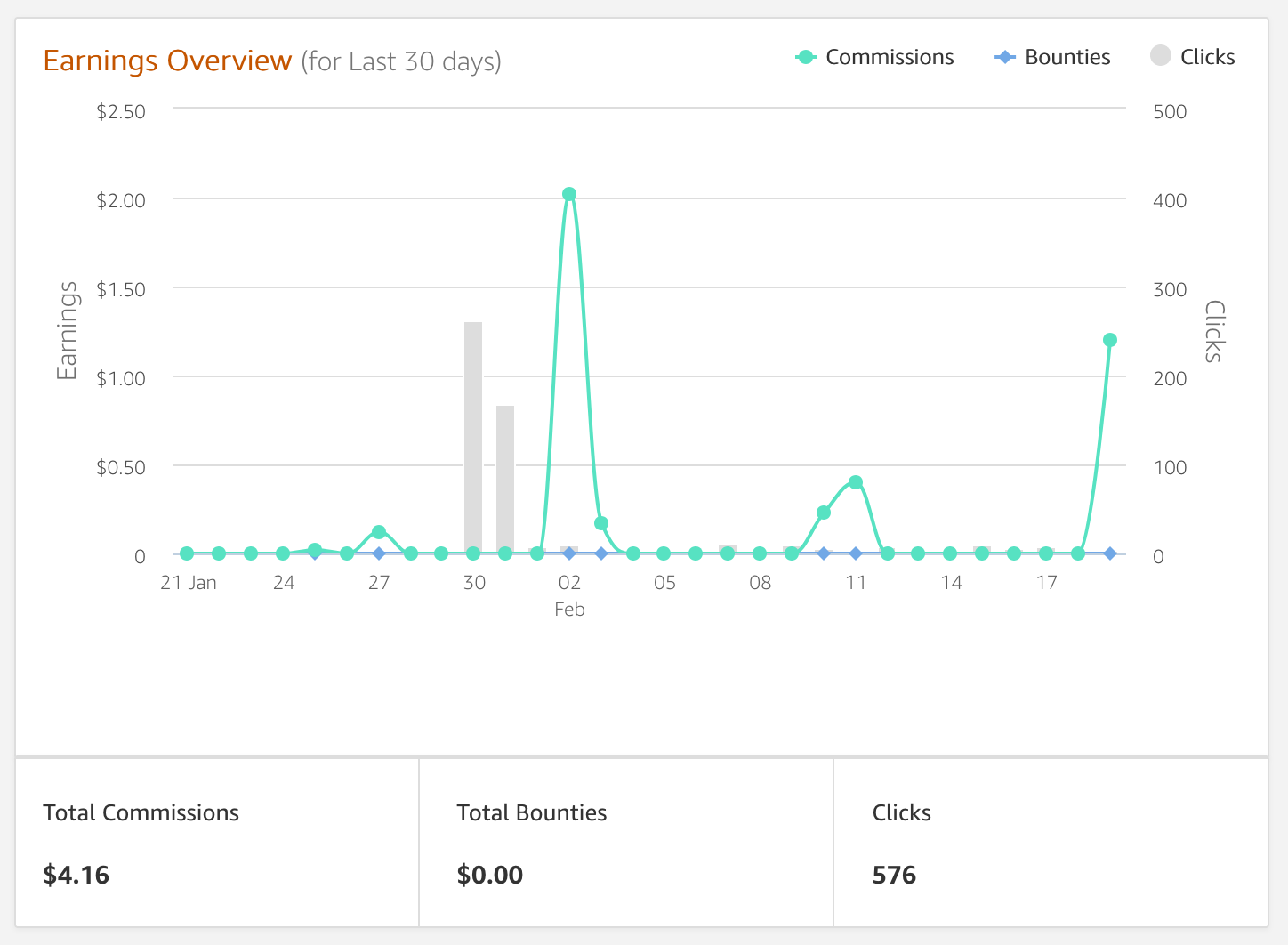Toggle the Commissions series in legend
This screenshot has width=1288, height=945.
coord(874,57)
